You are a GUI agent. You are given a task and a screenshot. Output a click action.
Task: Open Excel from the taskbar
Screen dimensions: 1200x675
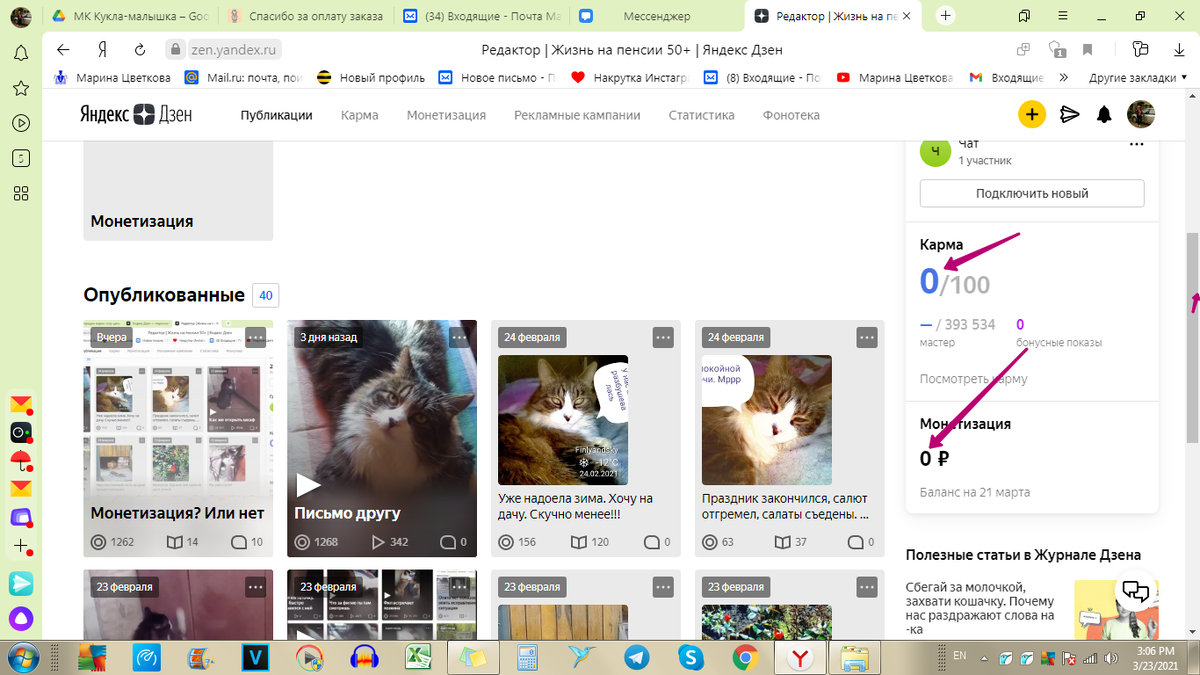click(x=417, y=657)
